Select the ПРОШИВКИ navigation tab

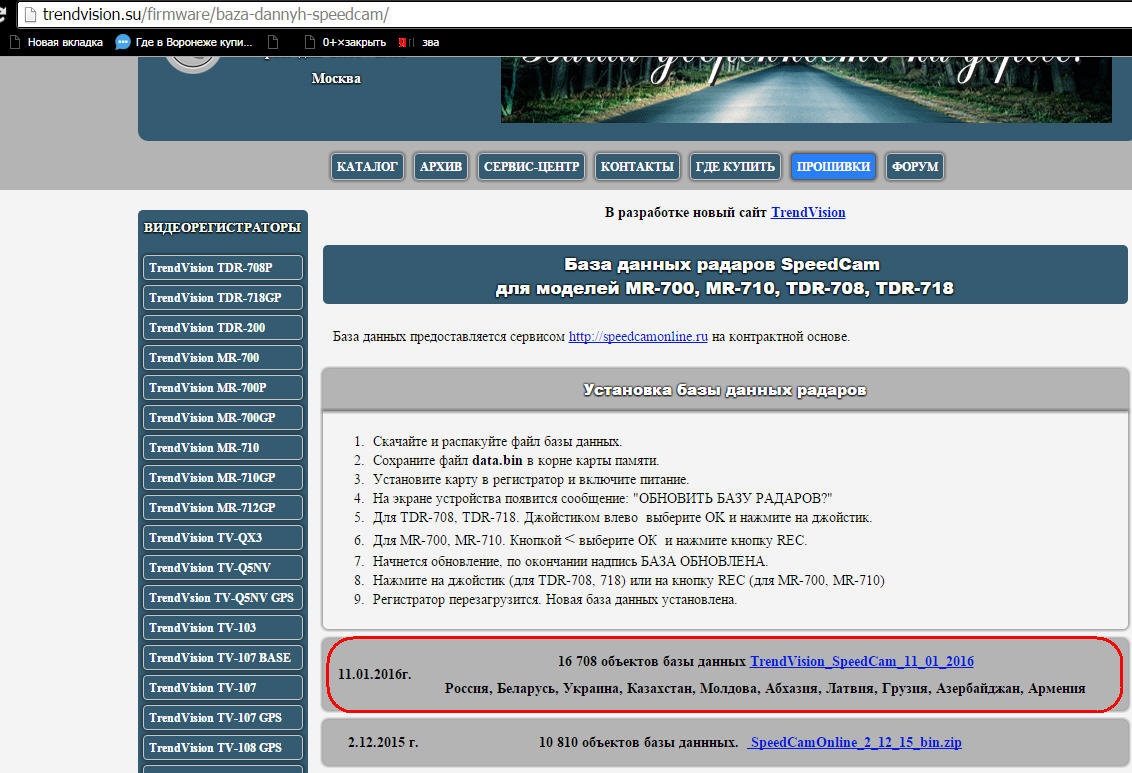click(x=833, y=167)
